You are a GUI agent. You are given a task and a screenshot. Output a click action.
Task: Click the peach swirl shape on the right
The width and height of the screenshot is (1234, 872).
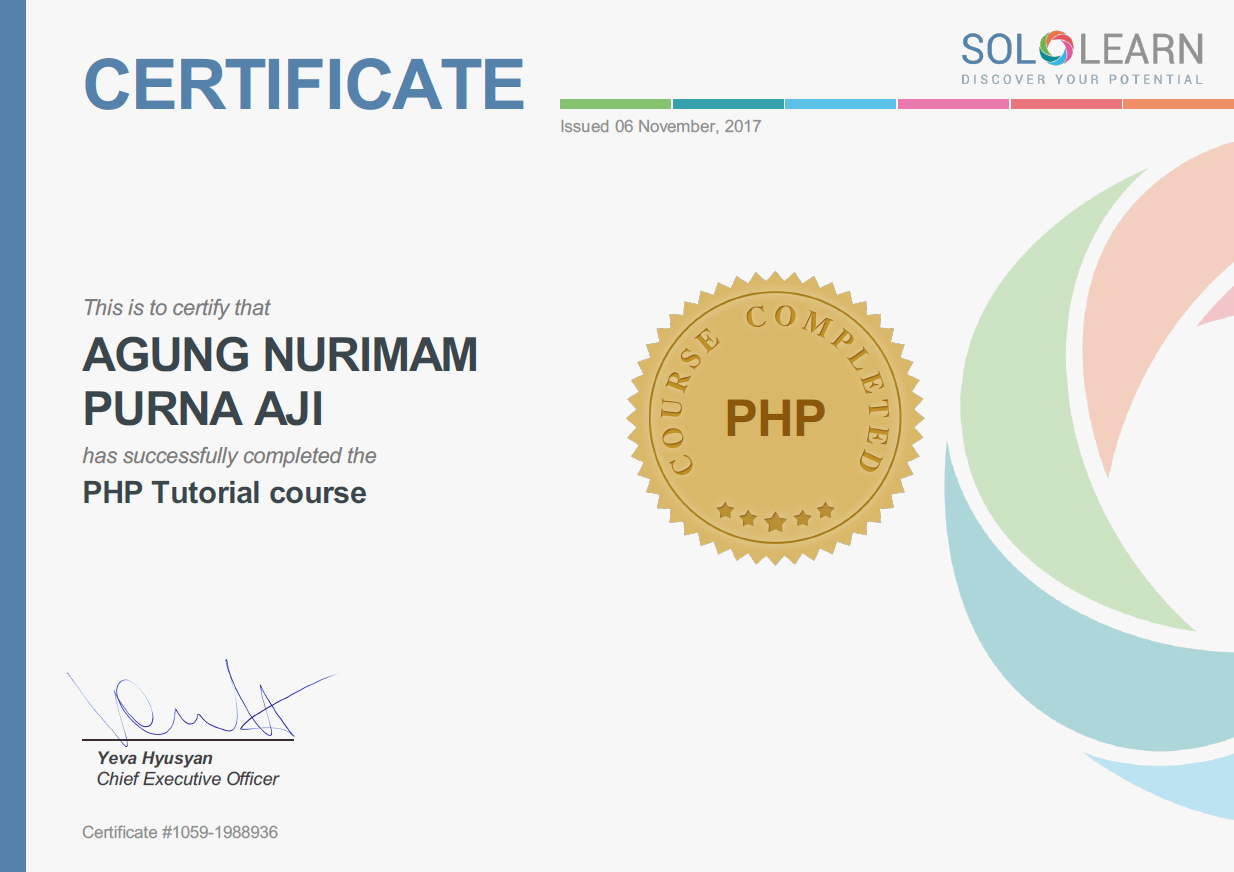(x=1150, y=300)
